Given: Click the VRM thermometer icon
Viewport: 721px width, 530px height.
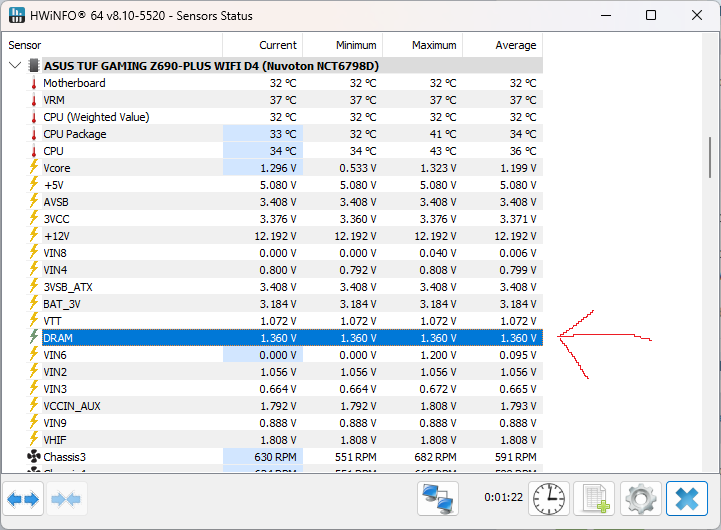Looking at the screenshot, I should click(34, 100).
